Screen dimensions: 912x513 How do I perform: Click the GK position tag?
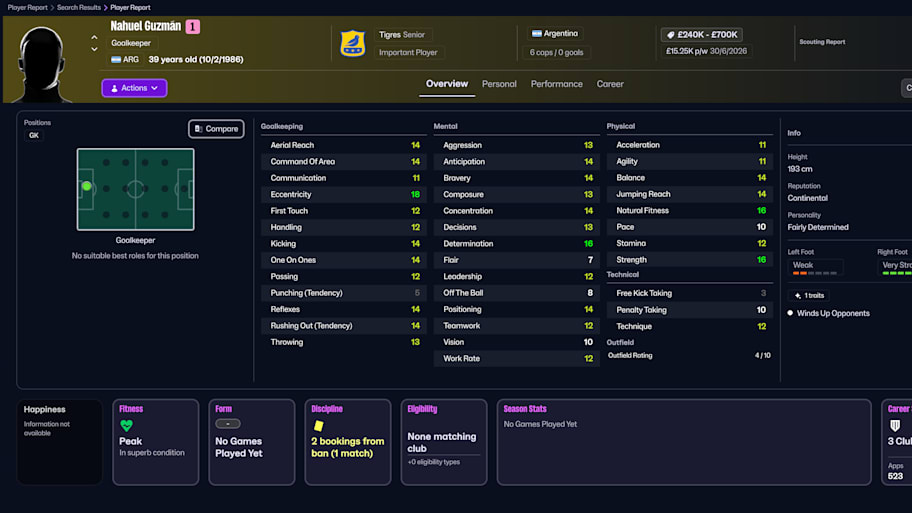coord(34,136)
